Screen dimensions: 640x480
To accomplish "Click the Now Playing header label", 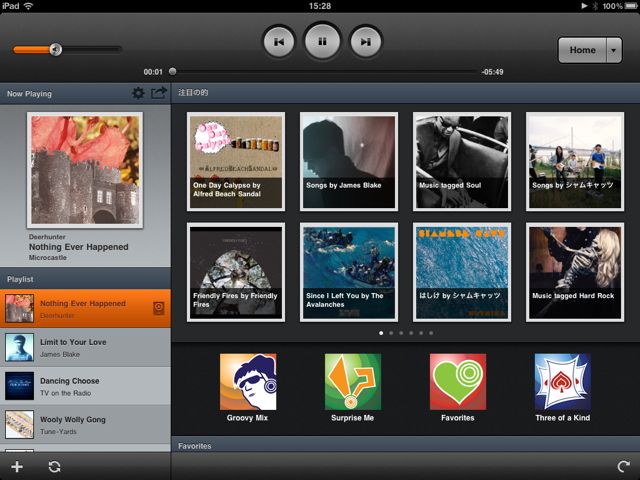I will pyautogui.click(x=29, y=93).
